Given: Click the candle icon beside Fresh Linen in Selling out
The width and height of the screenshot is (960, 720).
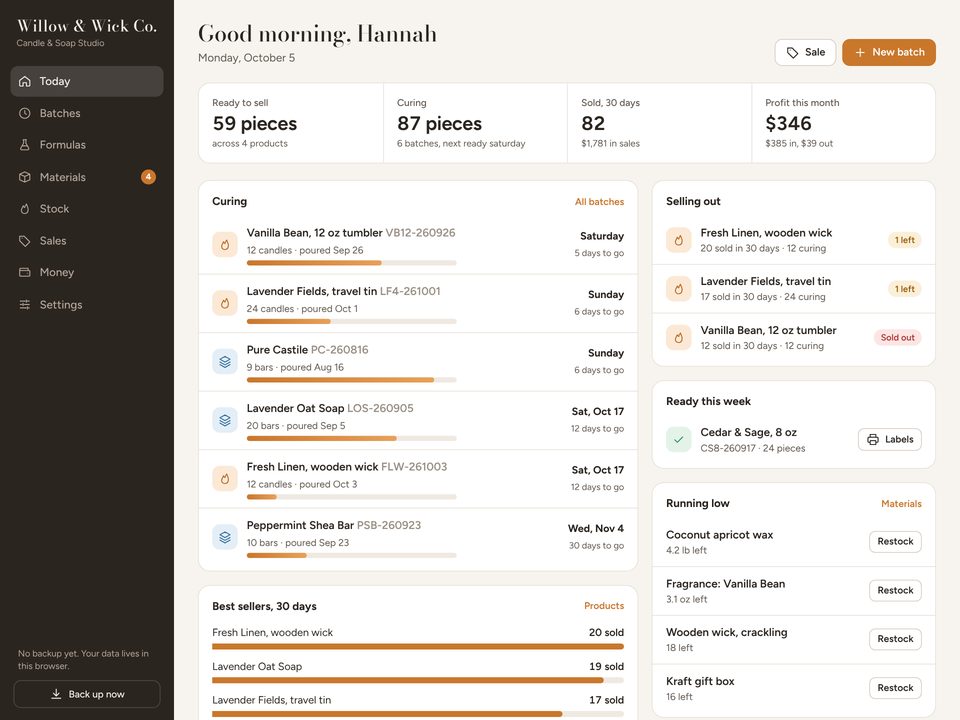Looking at the screenshot, I should point(678,240).
